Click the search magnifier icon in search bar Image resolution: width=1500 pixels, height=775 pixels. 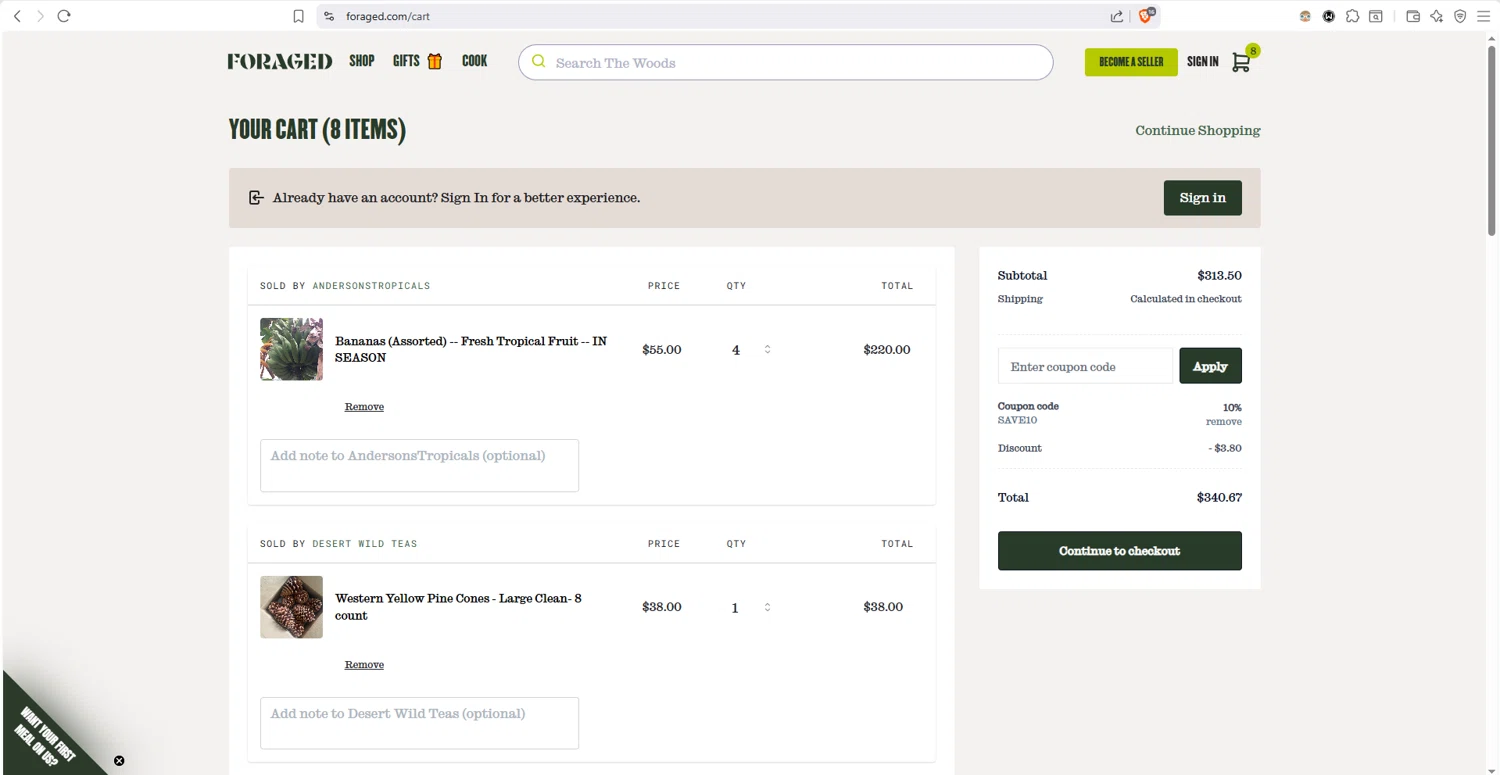[x=539, y=62]
